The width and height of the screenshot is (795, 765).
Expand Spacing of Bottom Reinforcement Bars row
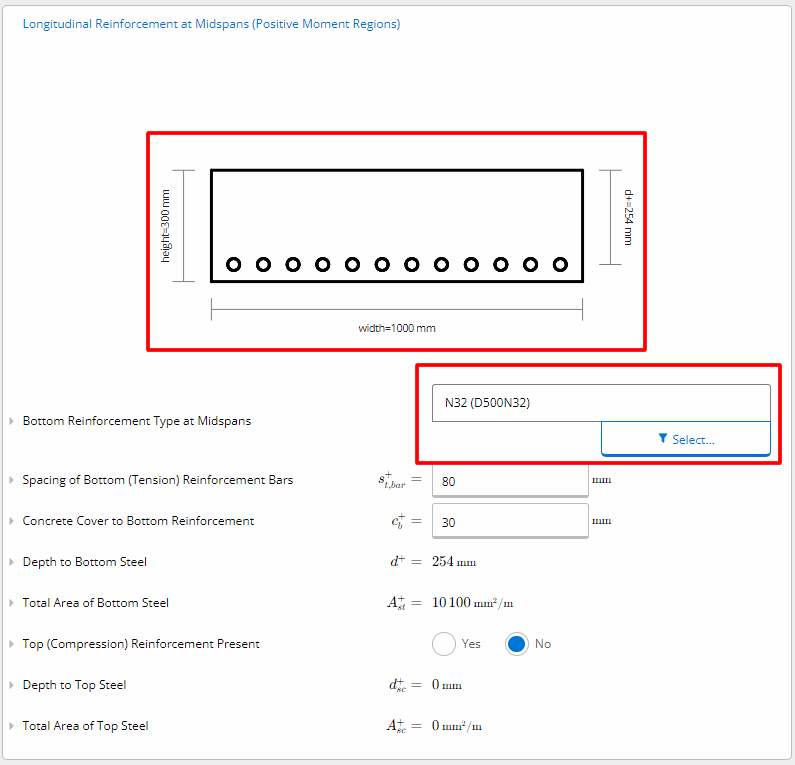click(11, 480)
